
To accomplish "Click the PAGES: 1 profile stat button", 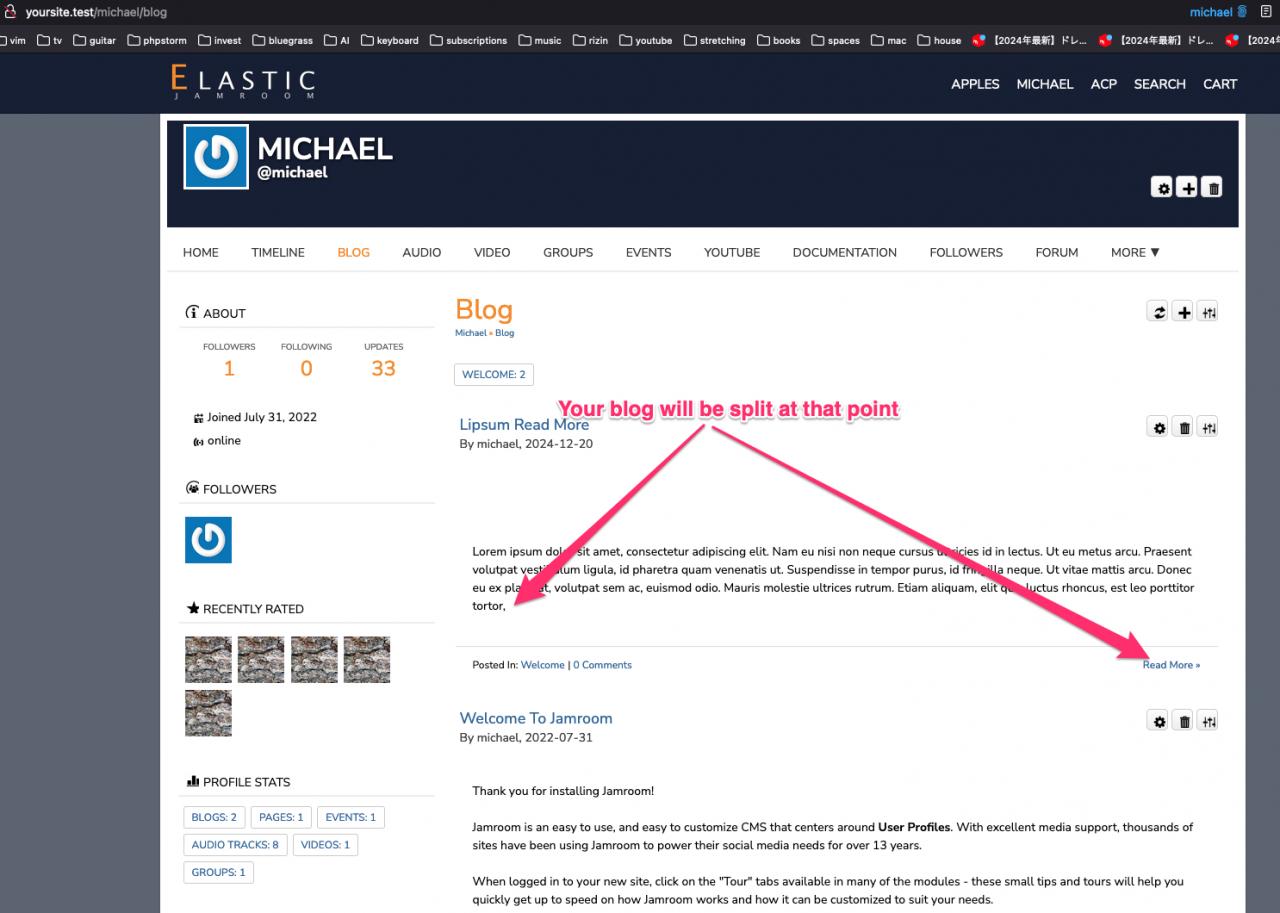I will tap(281, 817).
